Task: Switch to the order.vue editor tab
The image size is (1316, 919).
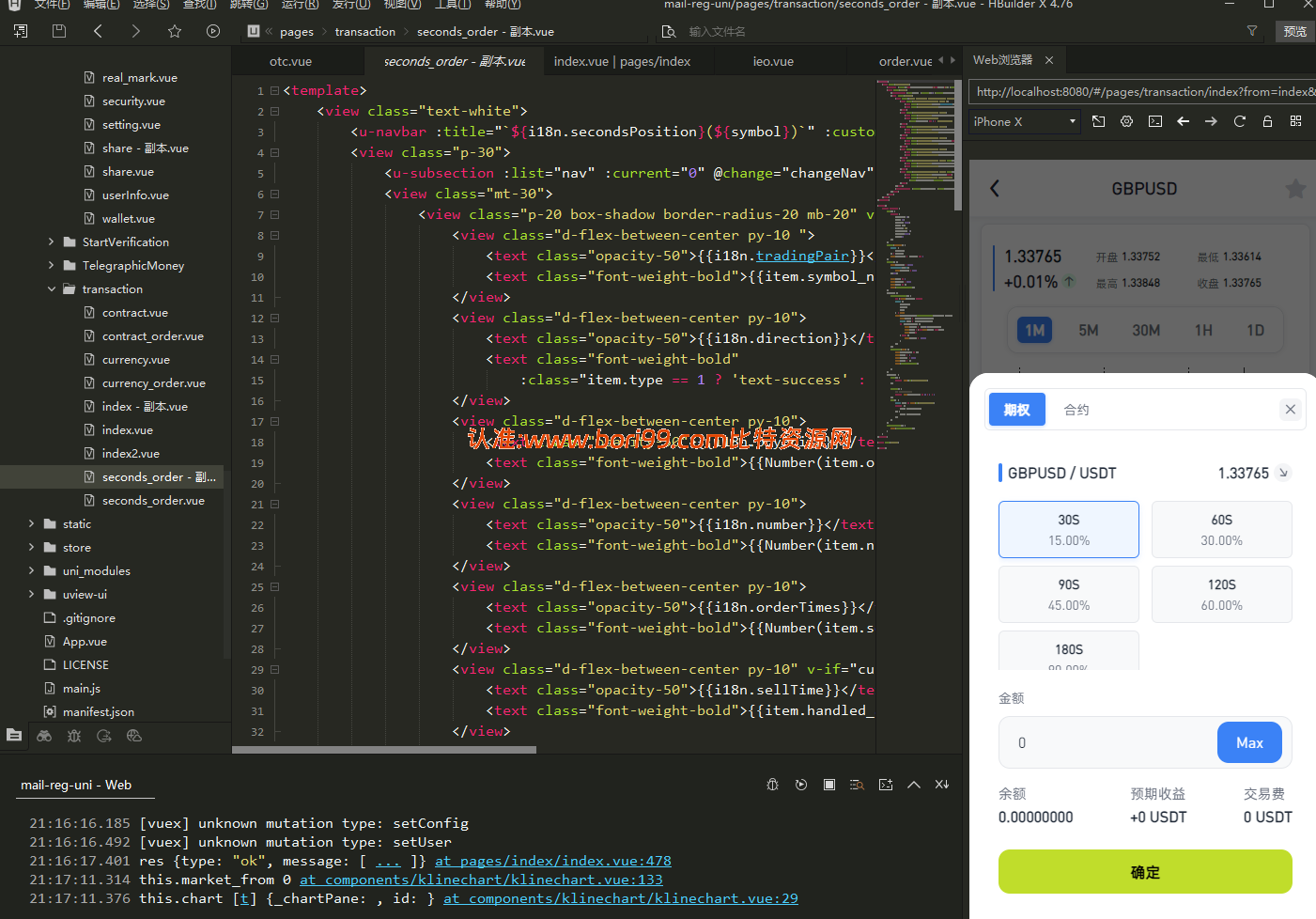Action: pyautogui.click(x=906, y=61)
